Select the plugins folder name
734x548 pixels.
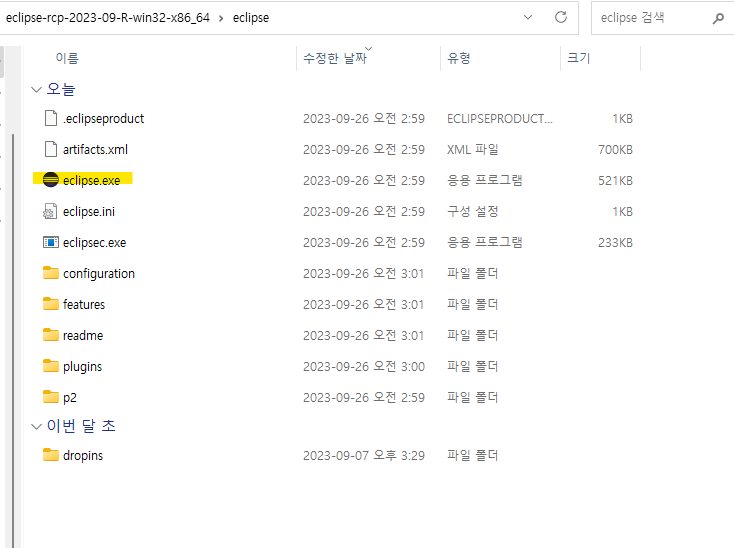82,366
